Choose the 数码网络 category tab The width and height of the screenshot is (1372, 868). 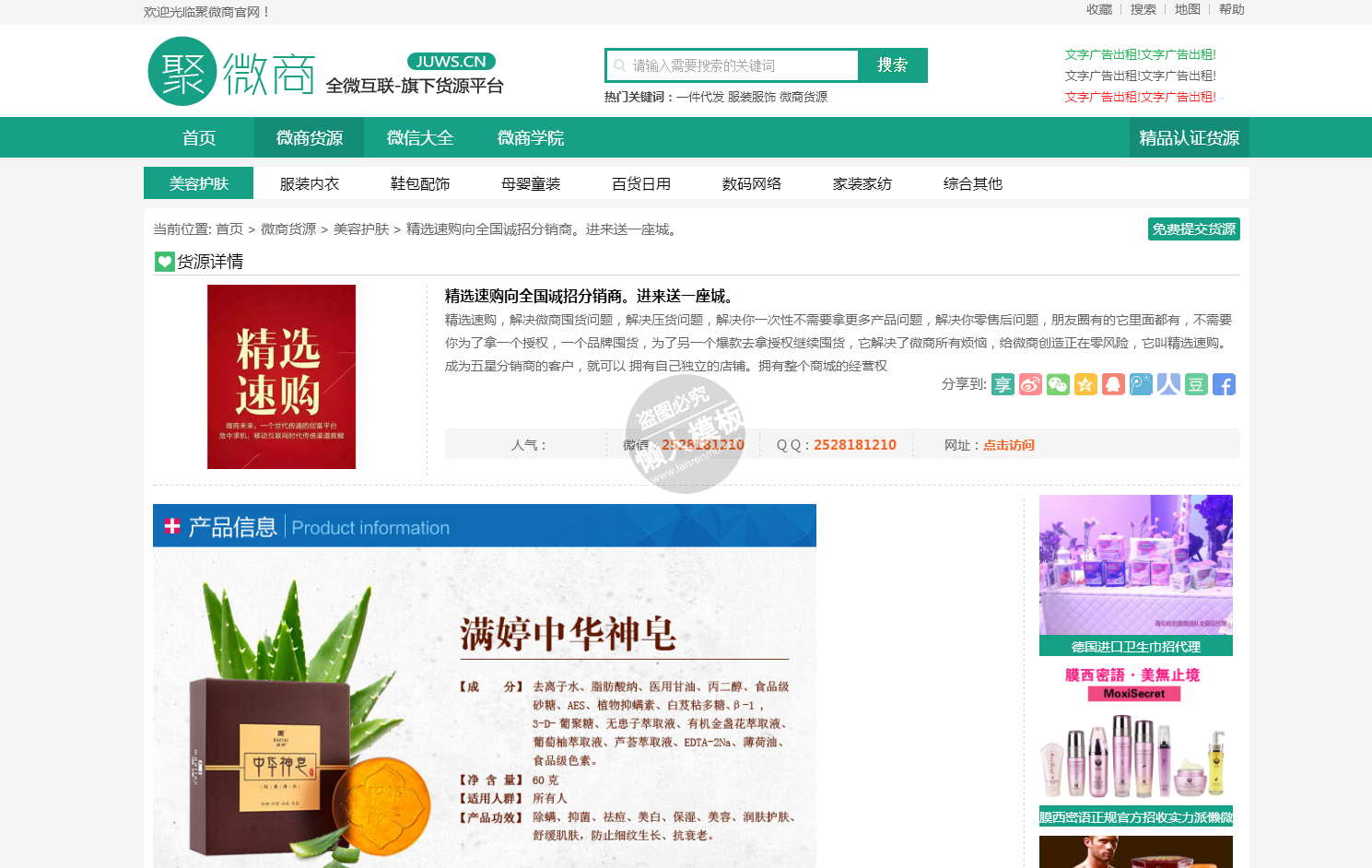point(752,183)
